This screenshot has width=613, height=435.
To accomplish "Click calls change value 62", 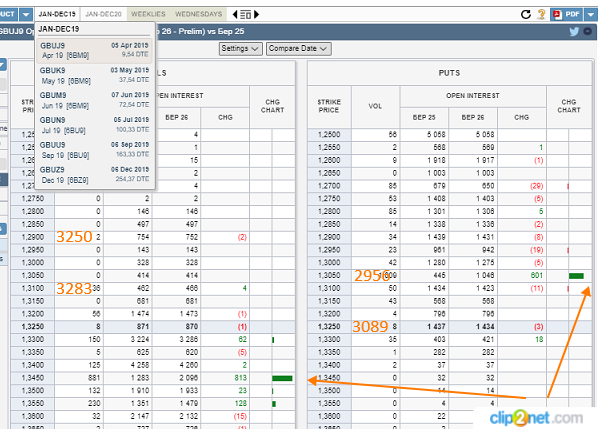I will (x=242, y=340).
